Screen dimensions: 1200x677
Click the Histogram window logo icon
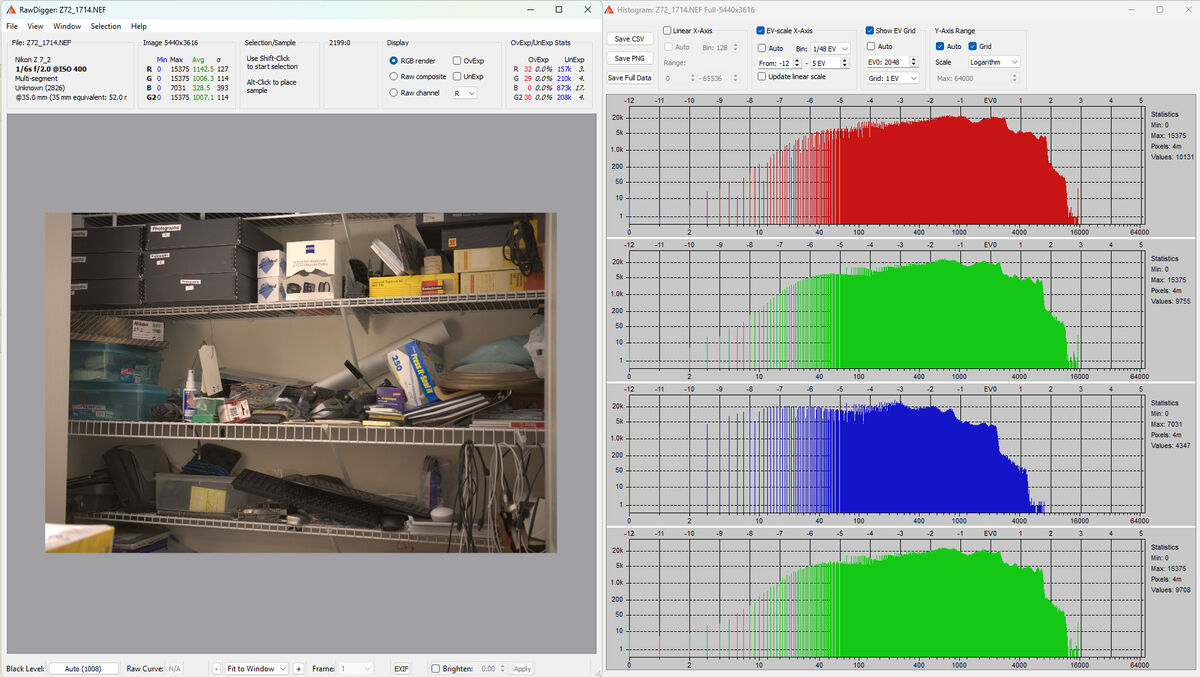[x=608, y=9]
